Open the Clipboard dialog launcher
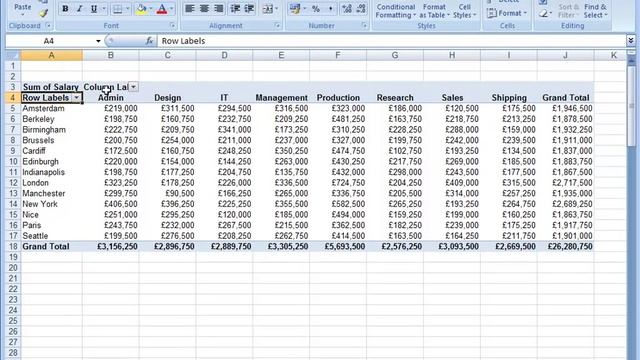The height and width of the screenshot is (360, 640). point(49,26)
